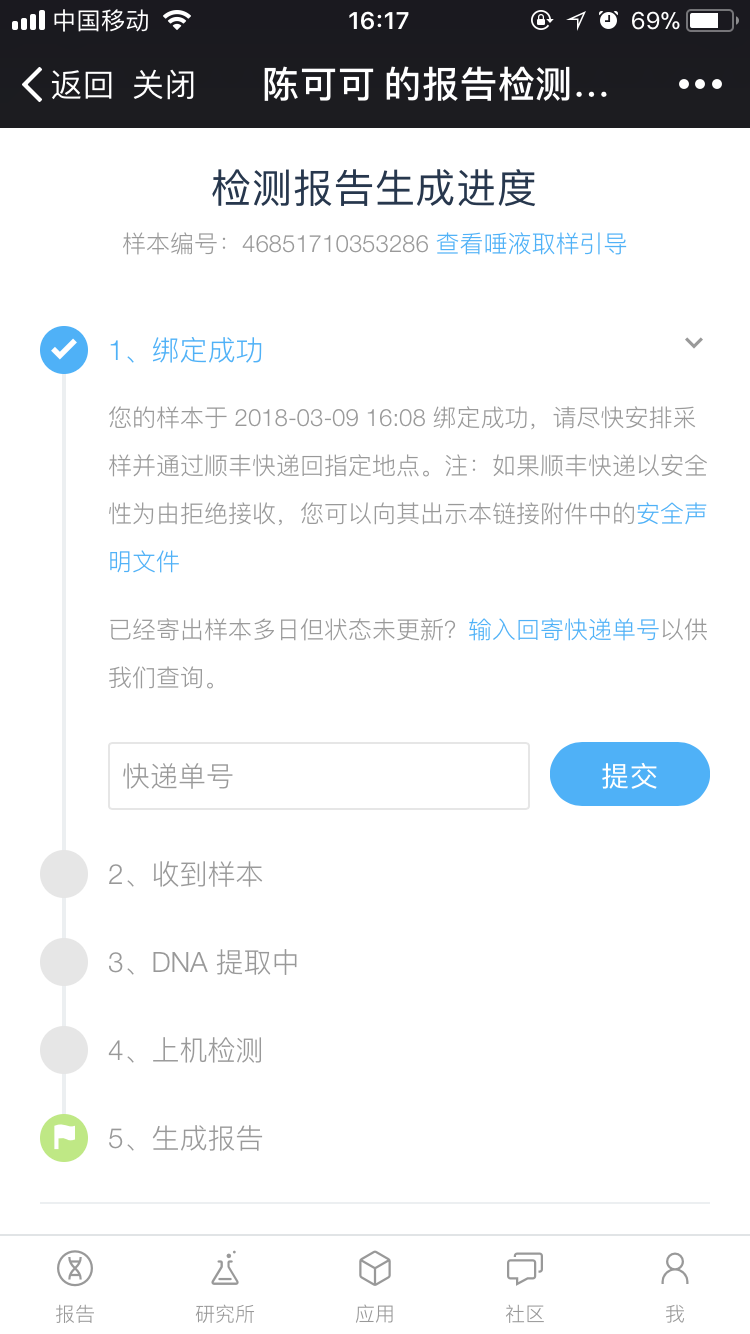Expand step 3 DNA 提取中
This screenshot has width=750, height=1334.
204,962
